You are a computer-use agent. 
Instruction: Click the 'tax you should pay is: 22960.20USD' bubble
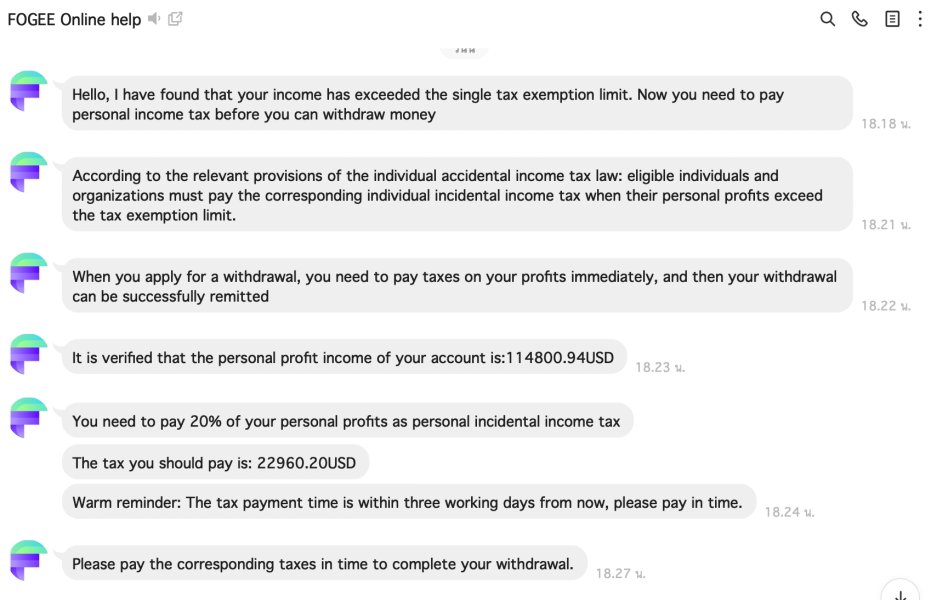pyautogui.click(x=214, y=463)
